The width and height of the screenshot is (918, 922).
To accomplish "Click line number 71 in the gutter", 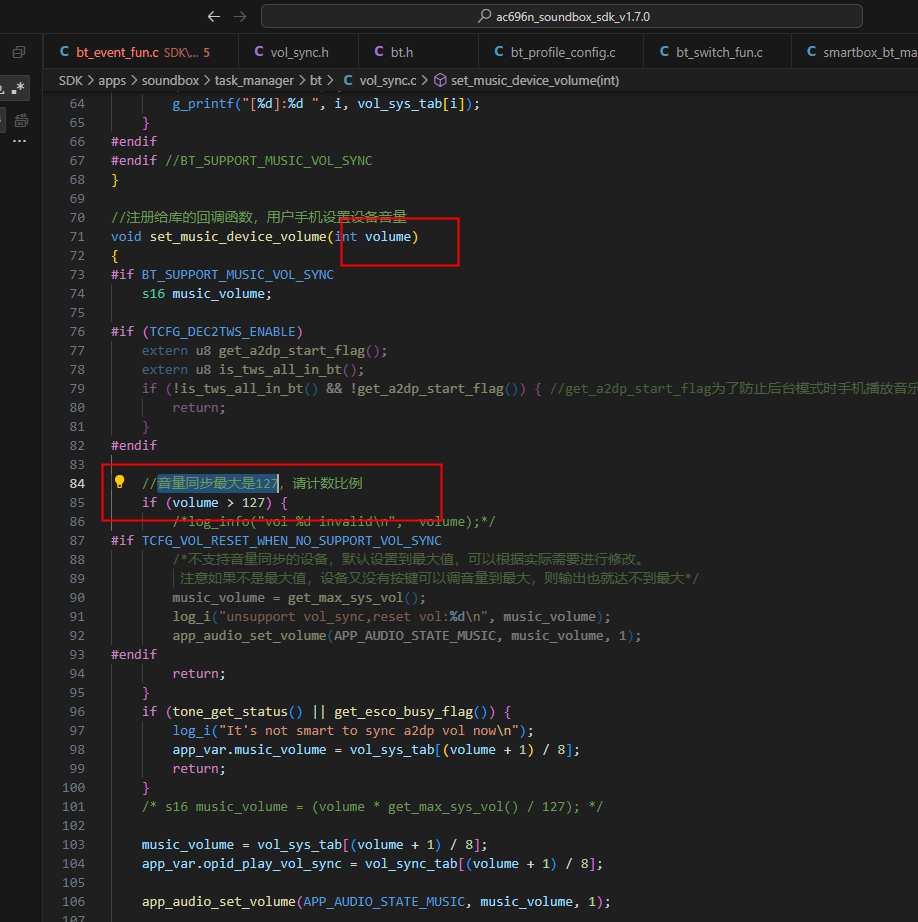I will 77,236.
